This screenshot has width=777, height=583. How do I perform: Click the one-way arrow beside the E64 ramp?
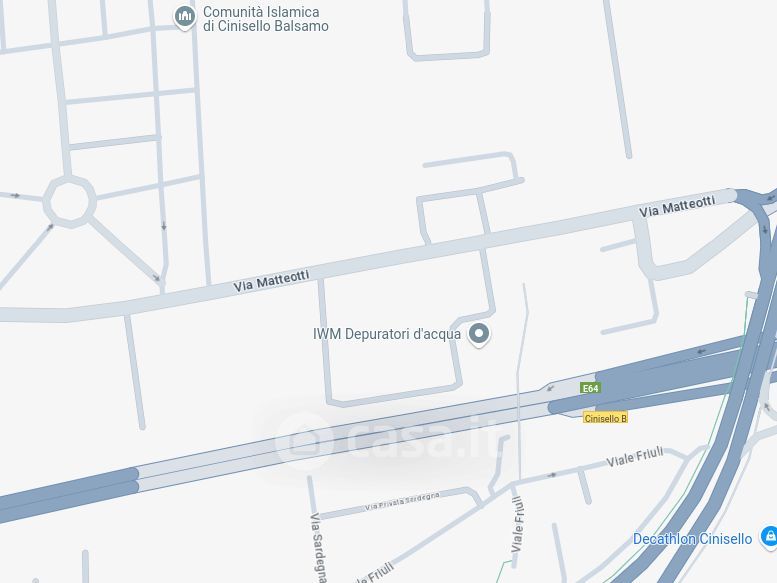(x=551, y=387)
